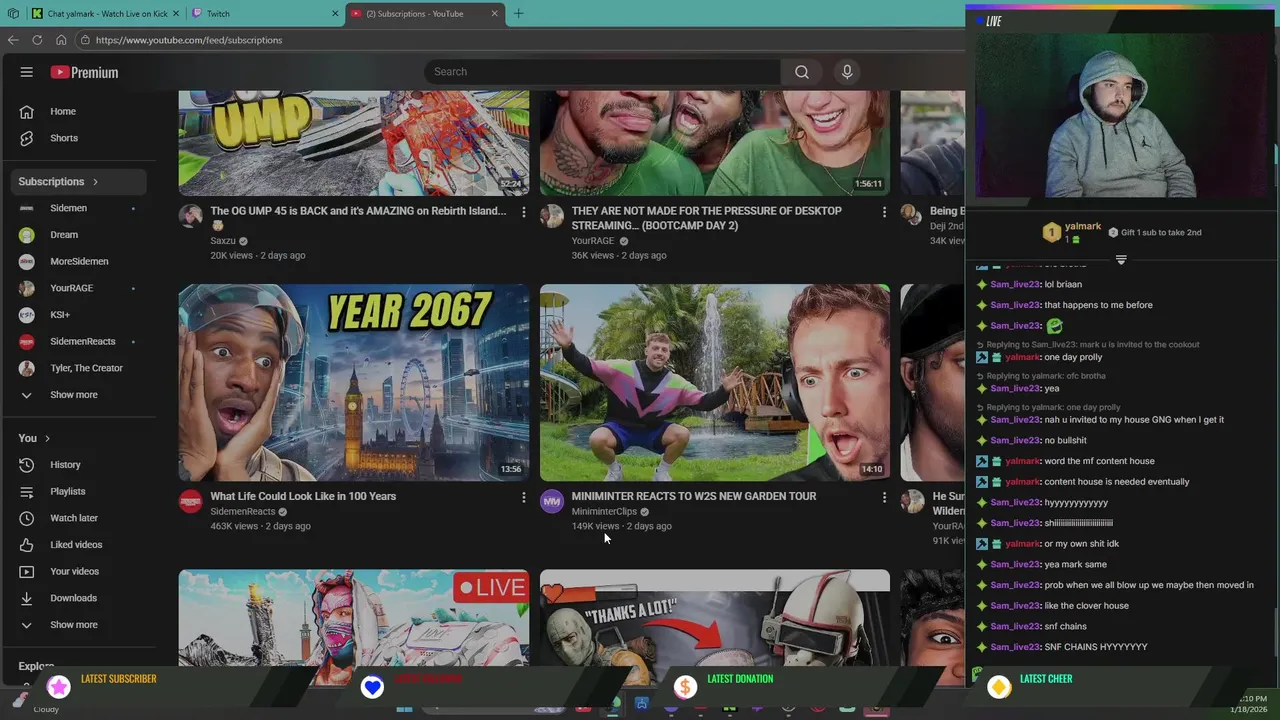This screenshot has height=720, width=1280.
Task: Click chat message like the clover house
Action: [1086, 606]
